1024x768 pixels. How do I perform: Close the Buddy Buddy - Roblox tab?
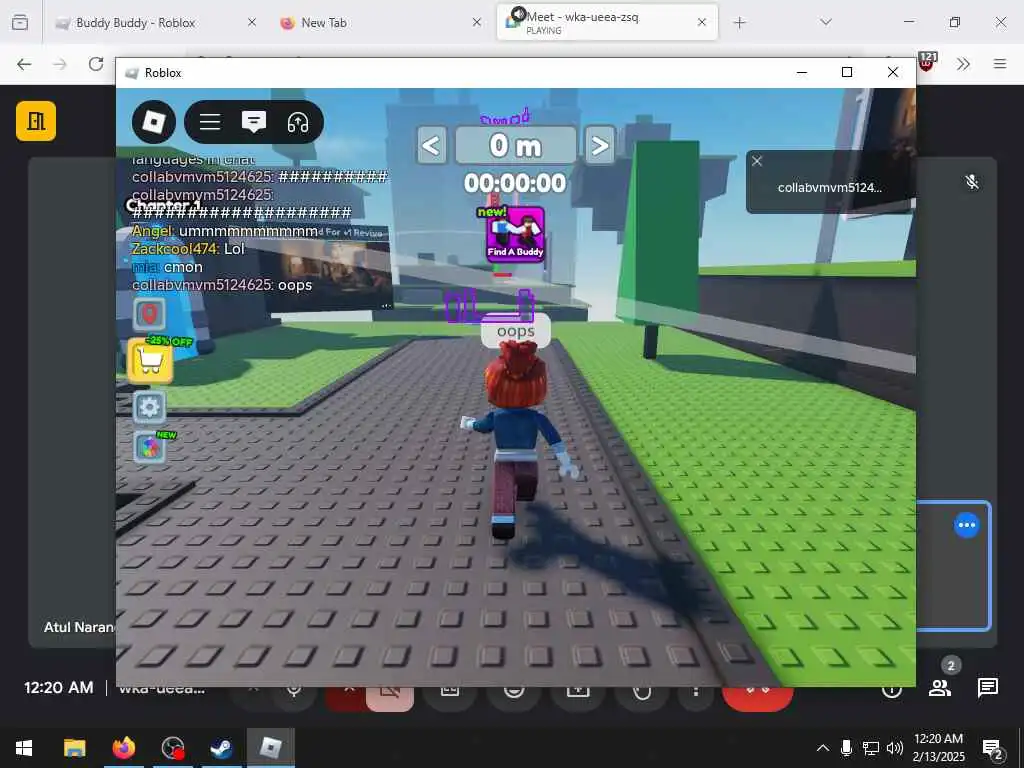click(x=251, y=22)
